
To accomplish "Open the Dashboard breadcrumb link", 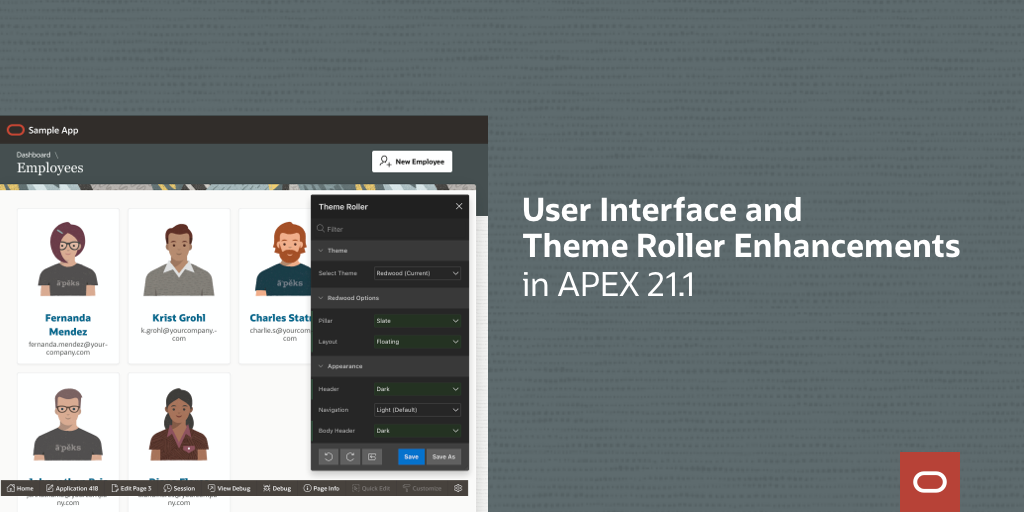I will point(33,155).
